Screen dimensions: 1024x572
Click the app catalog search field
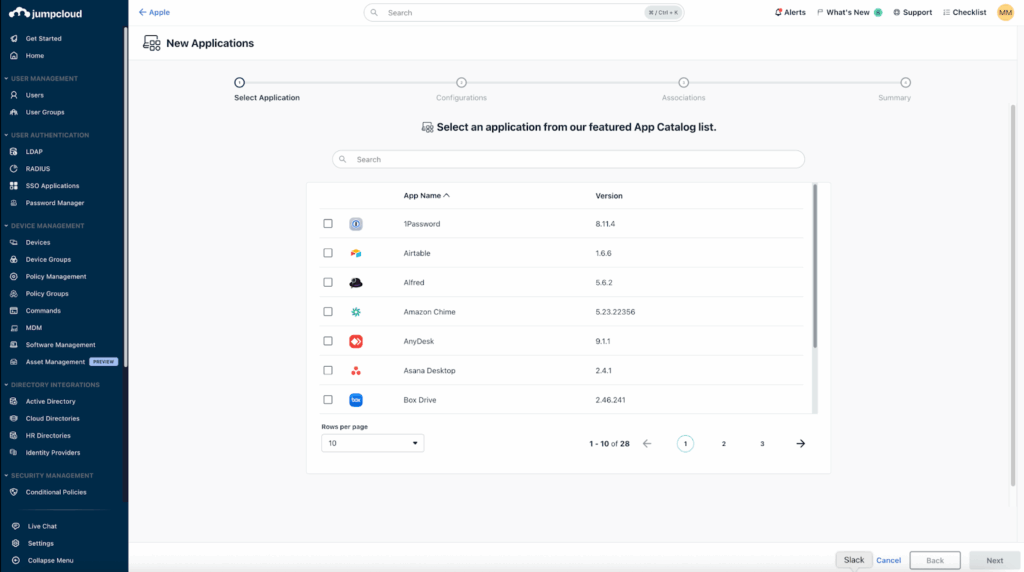click(x=568, y=160)
